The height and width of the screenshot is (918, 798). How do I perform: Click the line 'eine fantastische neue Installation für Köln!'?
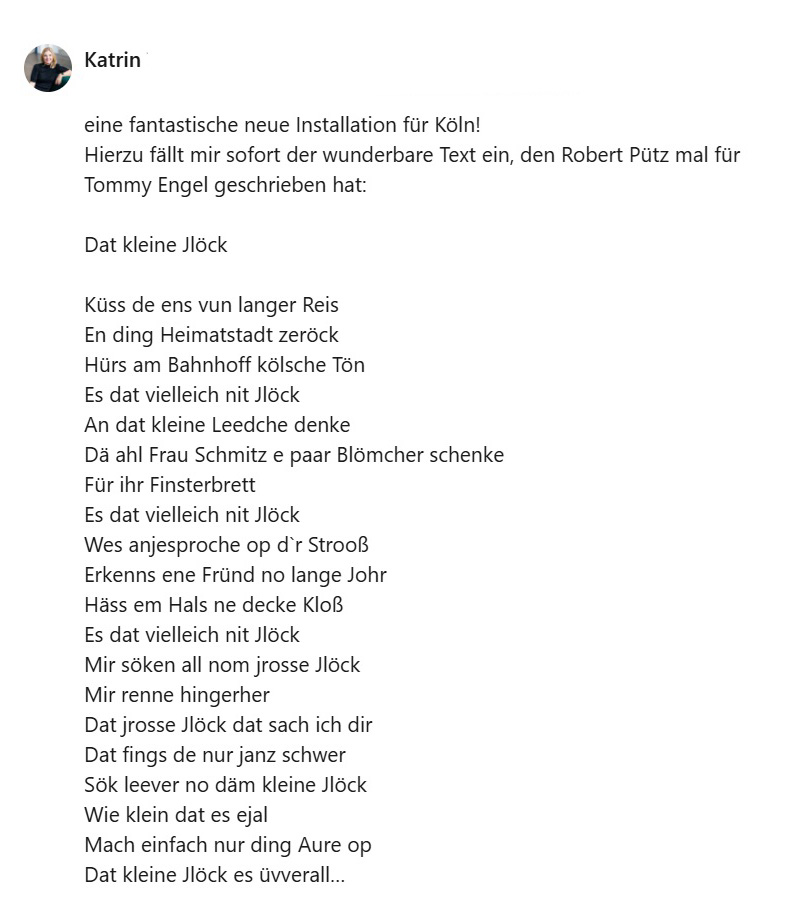(x=283, y=126)
